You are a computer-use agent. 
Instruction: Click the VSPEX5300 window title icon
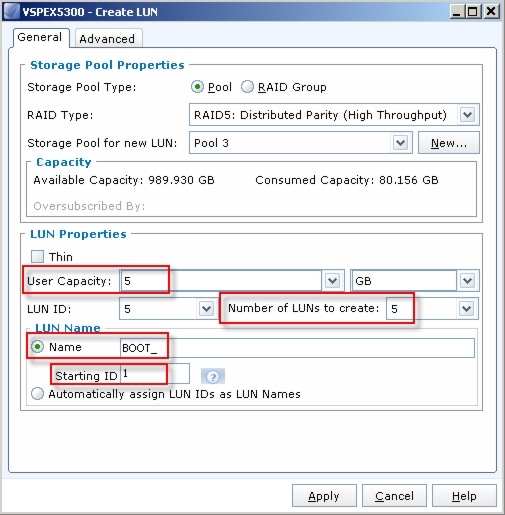coord(12,12)
